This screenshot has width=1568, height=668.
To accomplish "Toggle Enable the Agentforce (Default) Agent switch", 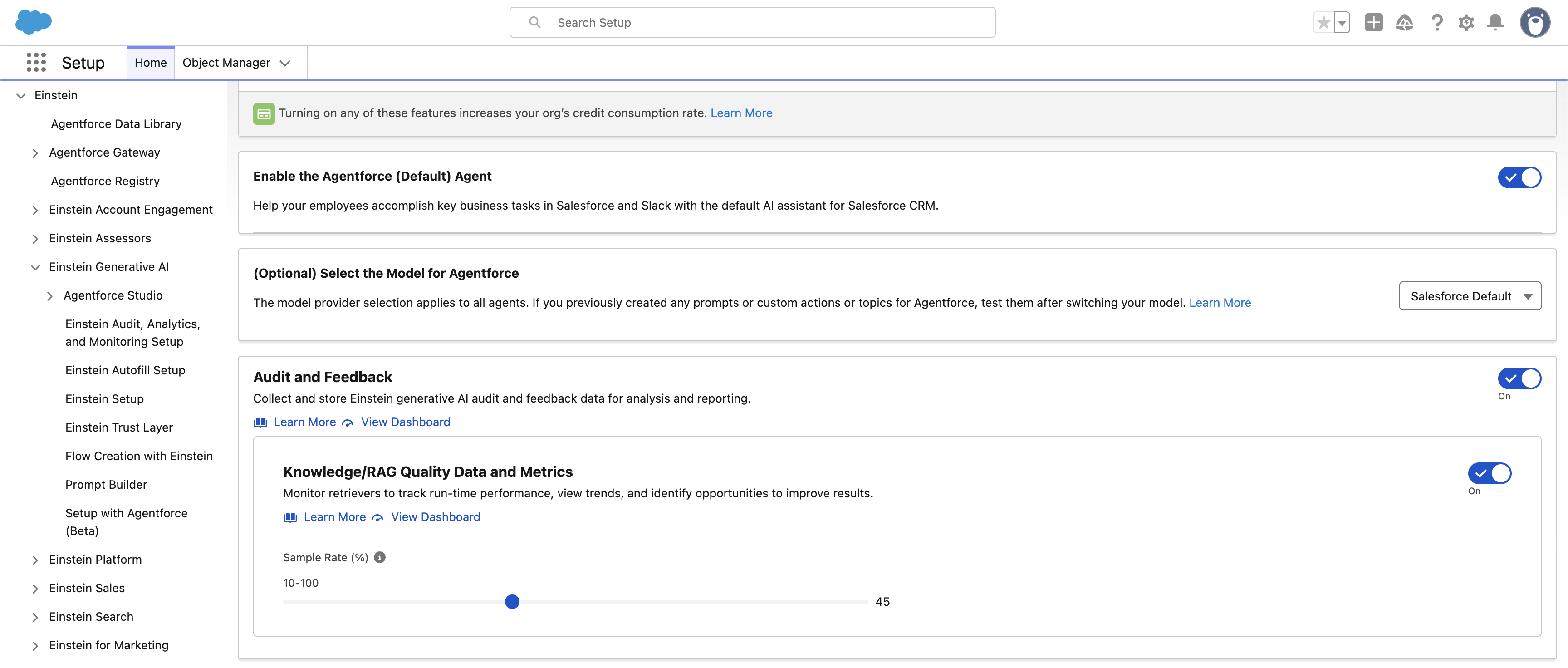I will [x=1519, y=178].
